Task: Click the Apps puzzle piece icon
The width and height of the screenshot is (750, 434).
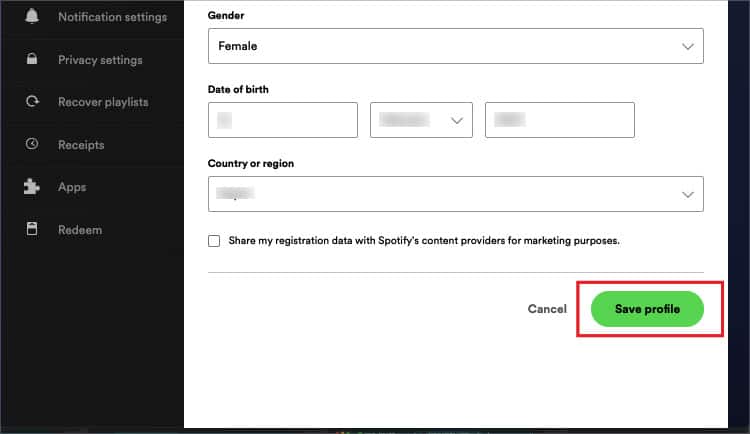Action: (32, 186)
